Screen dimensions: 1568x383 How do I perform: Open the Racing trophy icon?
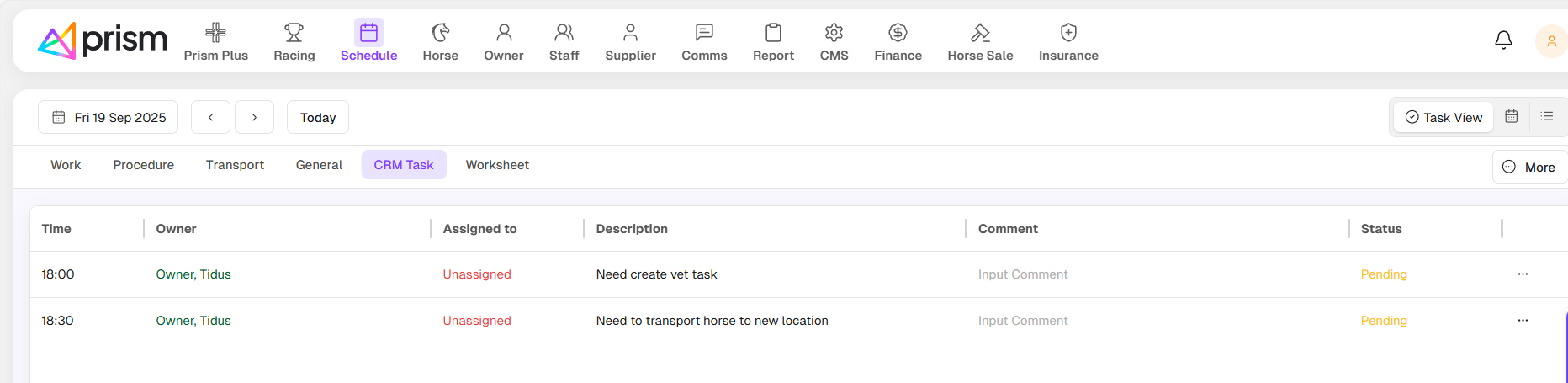click(x=294, y=33)
